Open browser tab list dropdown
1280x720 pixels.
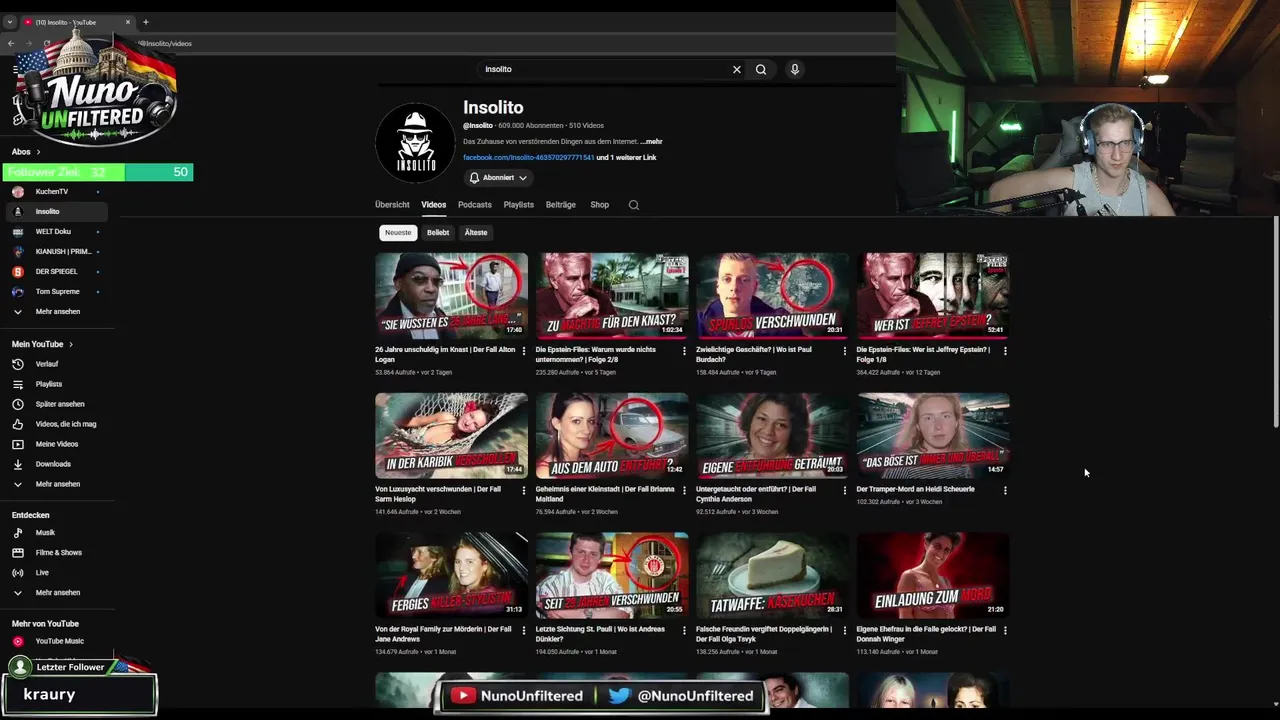10,22
